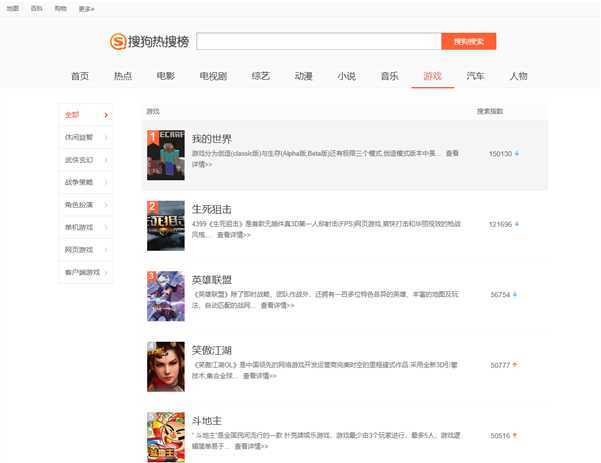601x463 pixels.
Task: Click the 笑傲江湖 game title
Action: [x=212, y=350]
